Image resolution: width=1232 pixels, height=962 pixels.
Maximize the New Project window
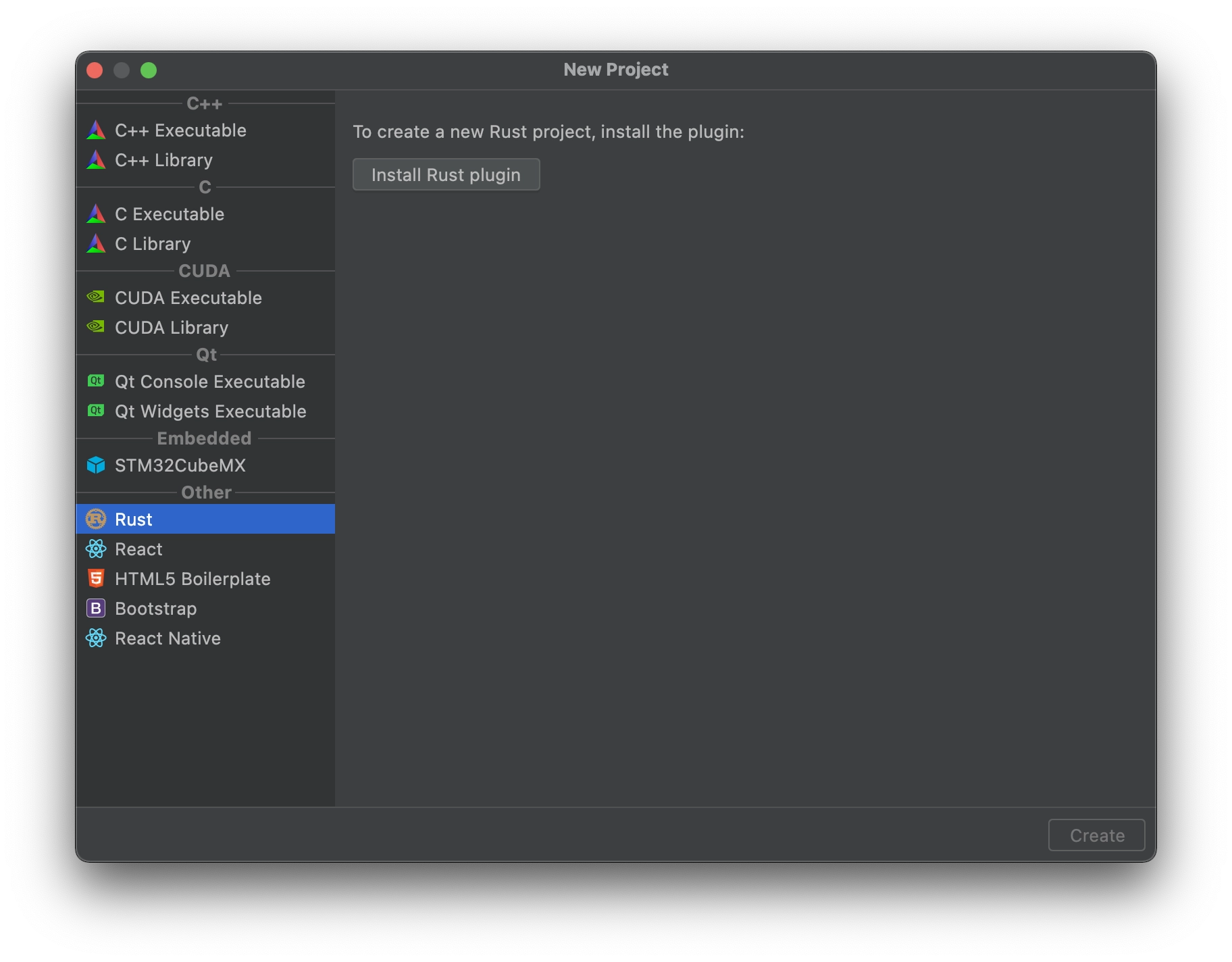pos(149,70)
